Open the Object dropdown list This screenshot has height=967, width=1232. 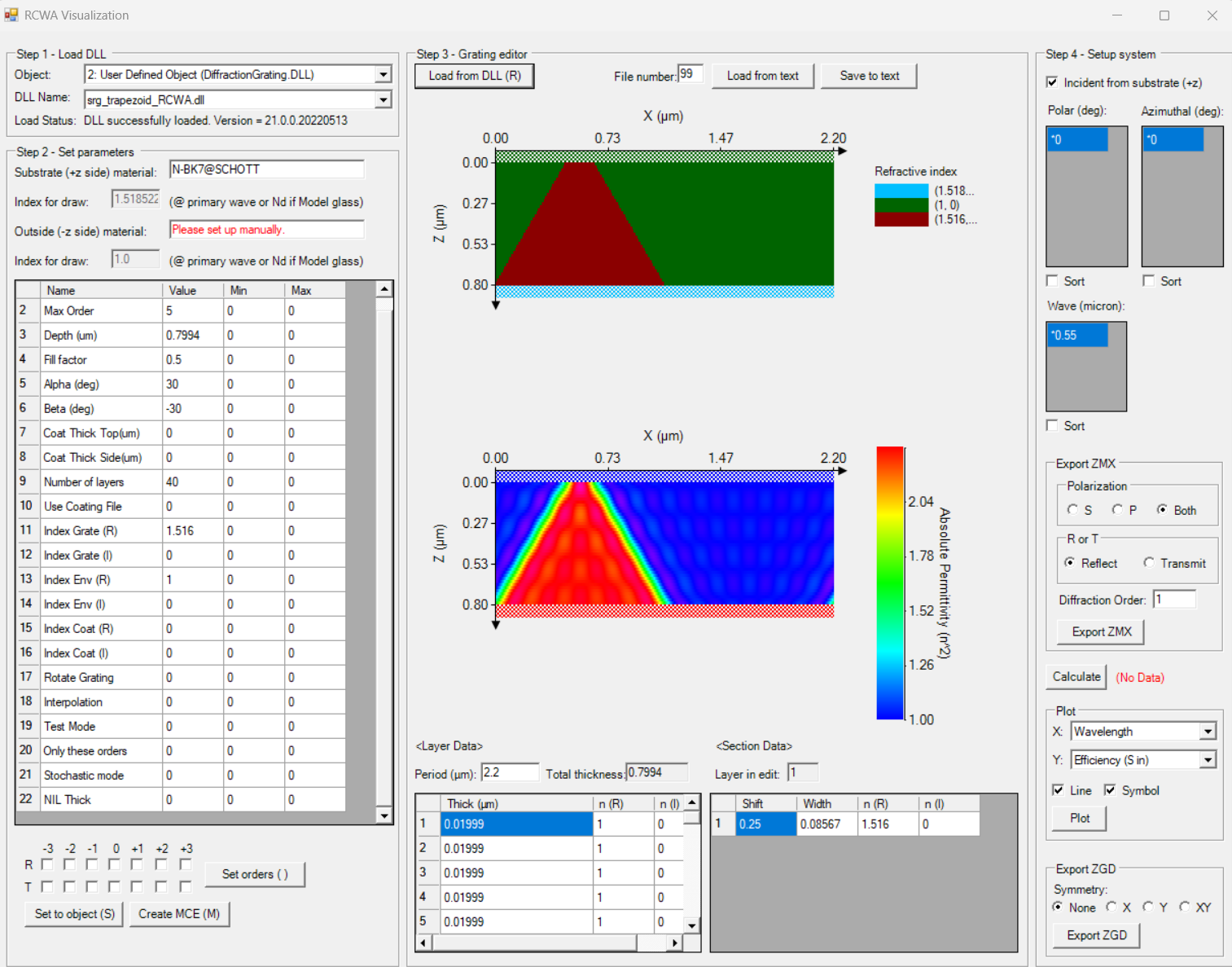[x=383, y=75]
